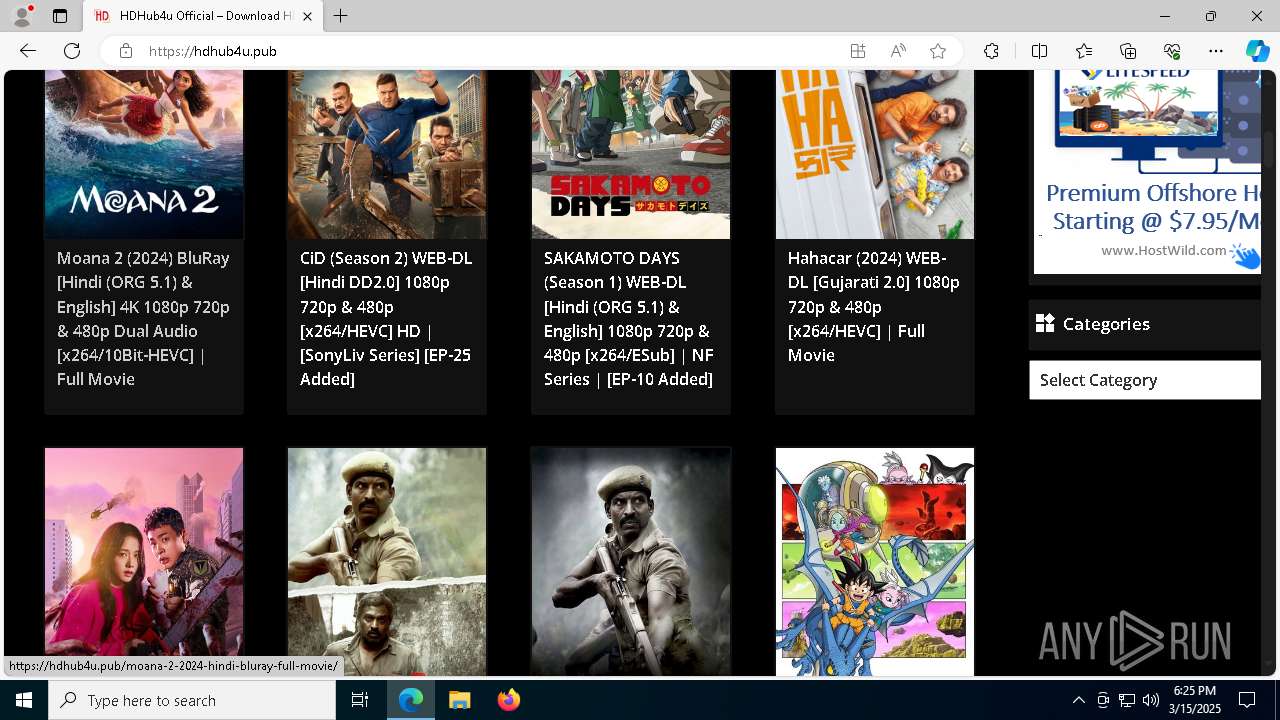
Task: Launch Copilot sidebar
Action: click(x=1257, y=51)
